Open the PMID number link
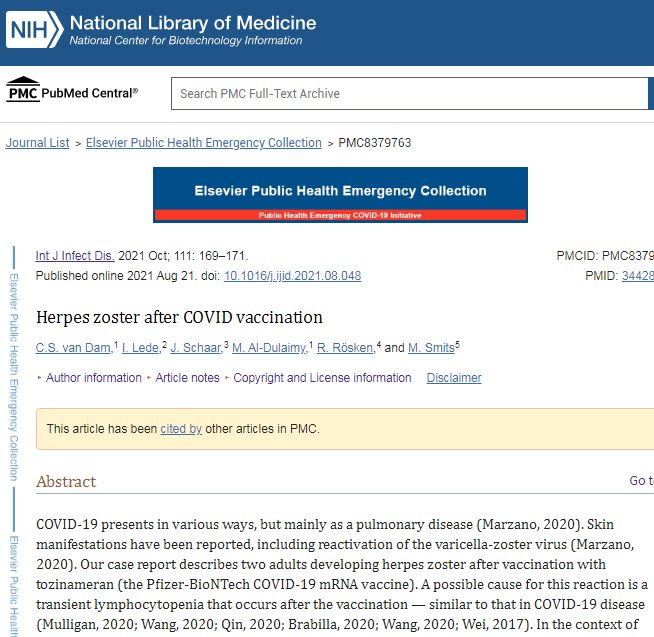Viewport: 654px width, 637px height. (x=637, y=276)
